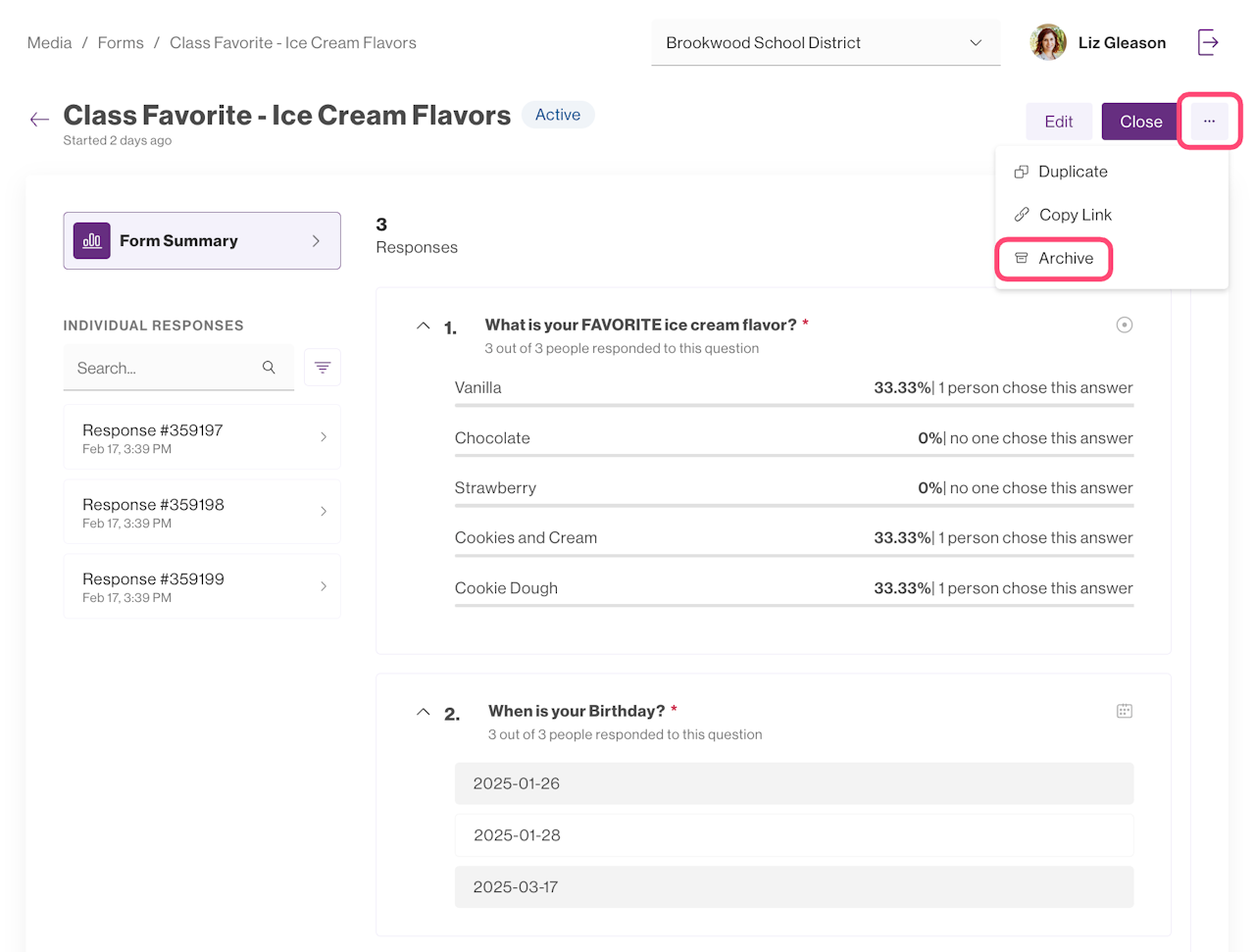Choose Copy Link in the menu
The image size is (1255, 952).
click(1075, 215)
